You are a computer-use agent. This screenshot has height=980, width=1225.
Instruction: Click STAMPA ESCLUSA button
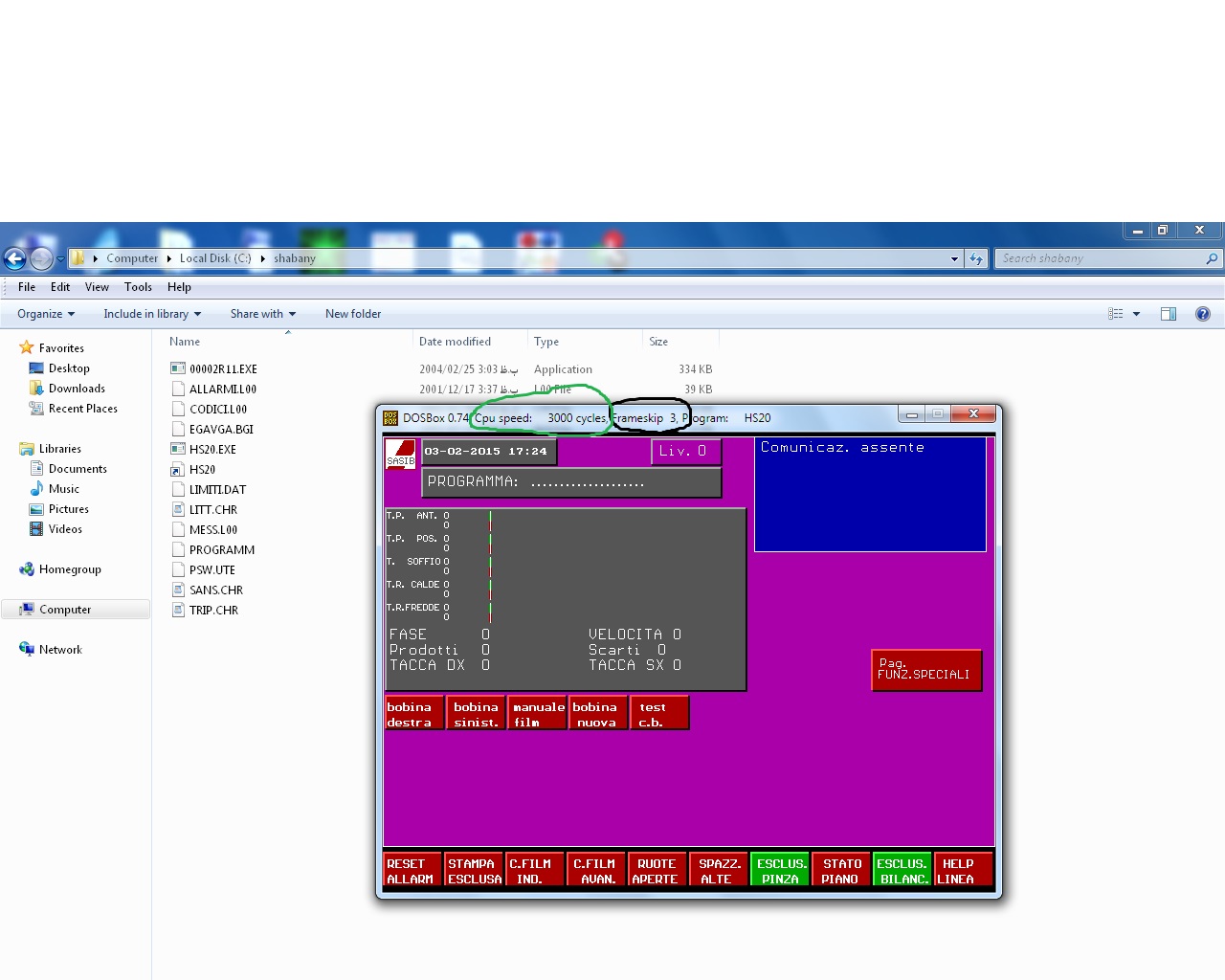tap(474, 871)
